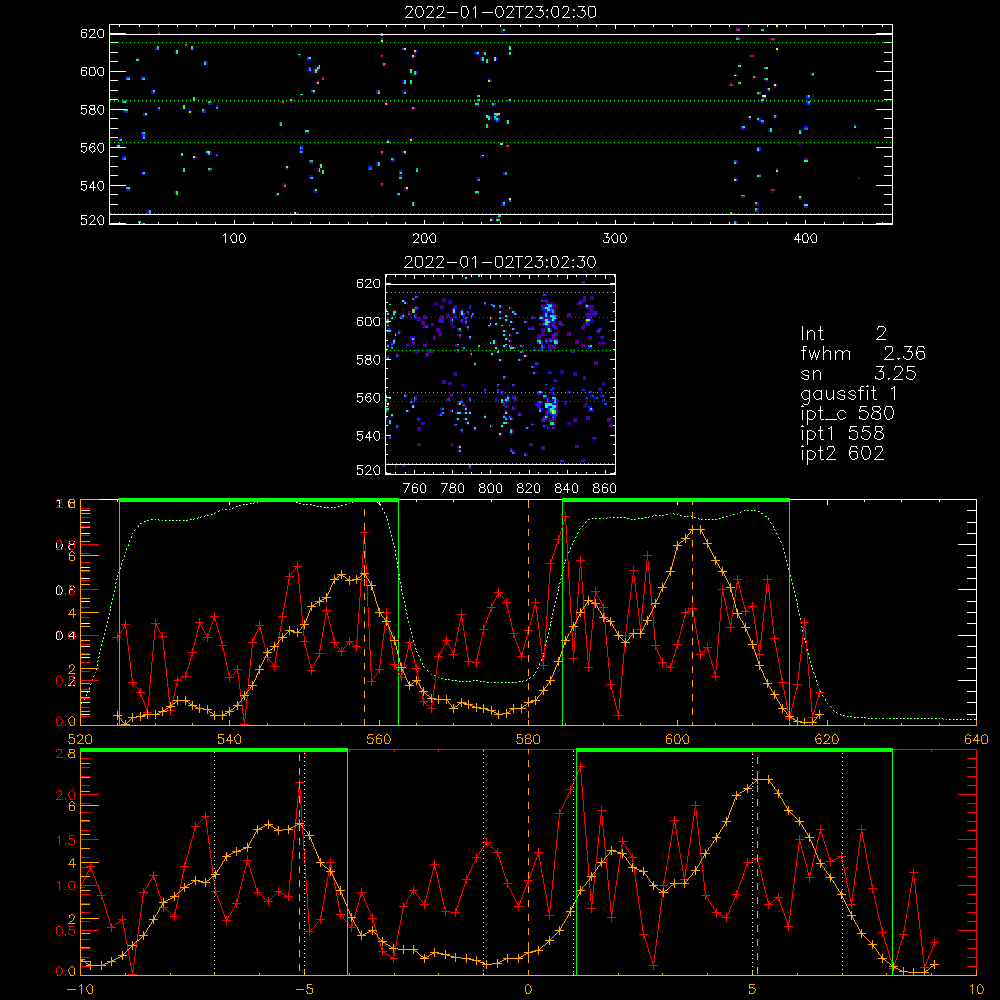Click x-axis label -5 on bottom plot
The width and height of the screenshot is (1000, 1000).
pos(305,990)
